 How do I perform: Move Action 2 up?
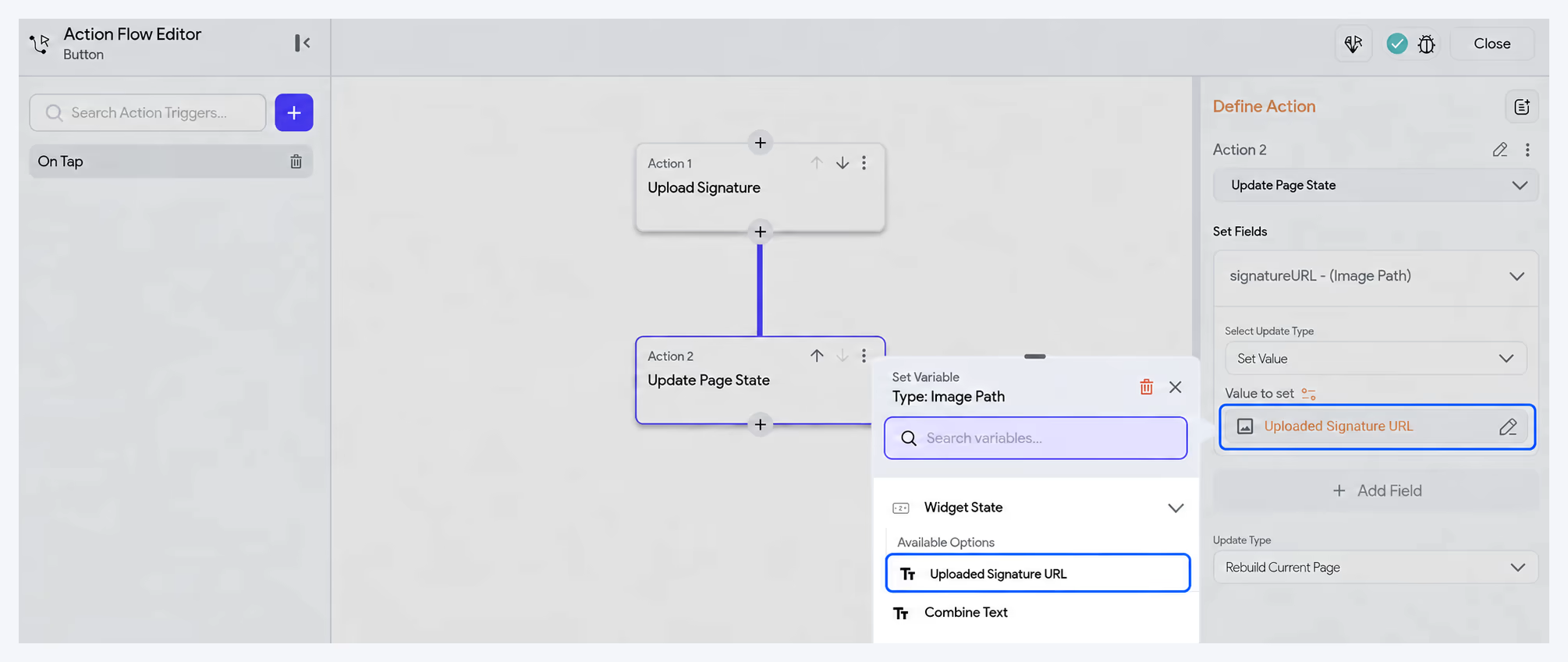tap(817, 356)
